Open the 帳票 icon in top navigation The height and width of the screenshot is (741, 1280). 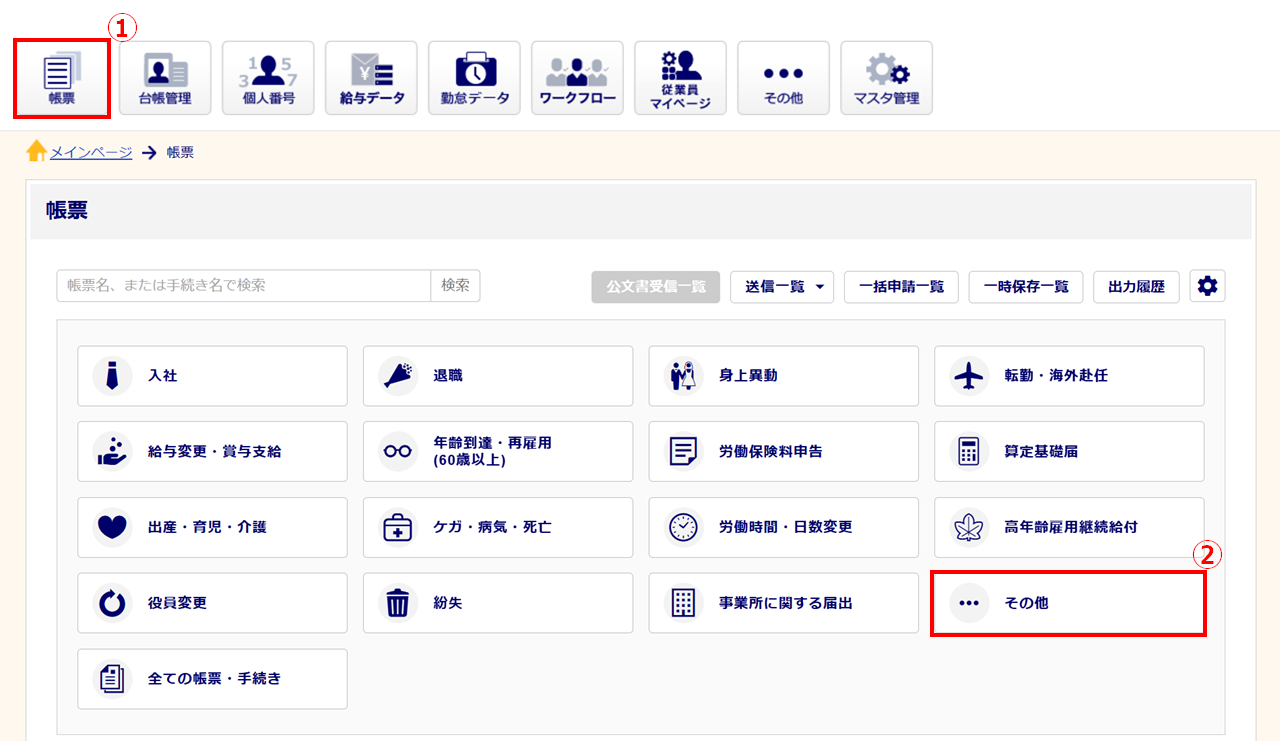point(61,78)
